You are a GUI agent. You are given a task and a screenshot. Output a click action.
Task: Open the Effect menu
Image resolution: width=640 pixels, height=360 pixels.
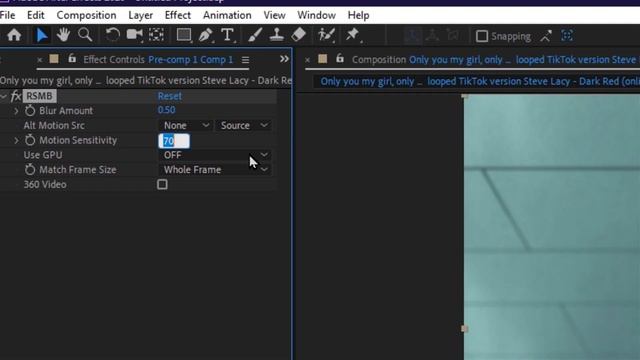pos(178,15)
